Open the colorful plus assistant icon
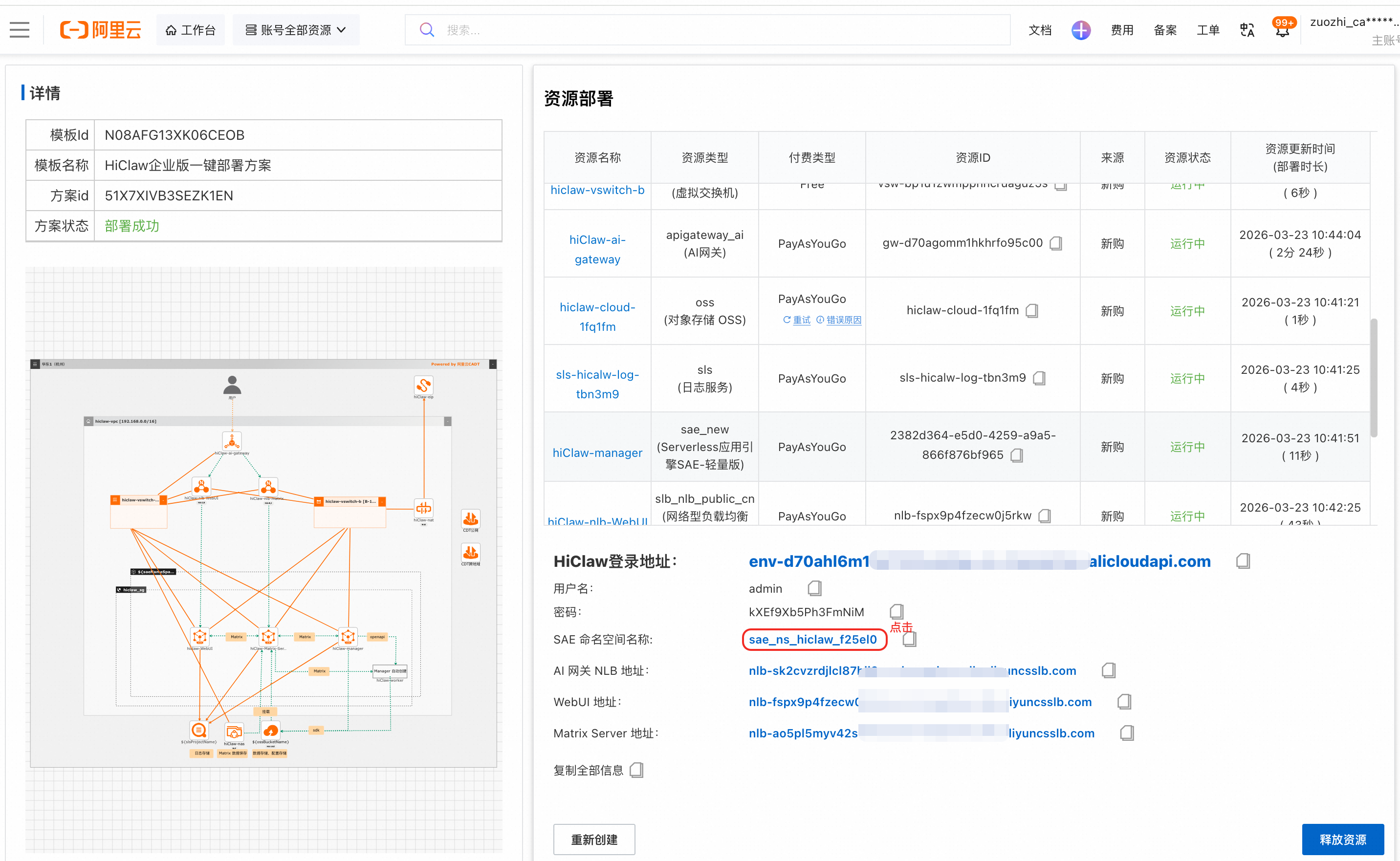The height and width of the screenshot is (861, 1400). [1080, 30]
